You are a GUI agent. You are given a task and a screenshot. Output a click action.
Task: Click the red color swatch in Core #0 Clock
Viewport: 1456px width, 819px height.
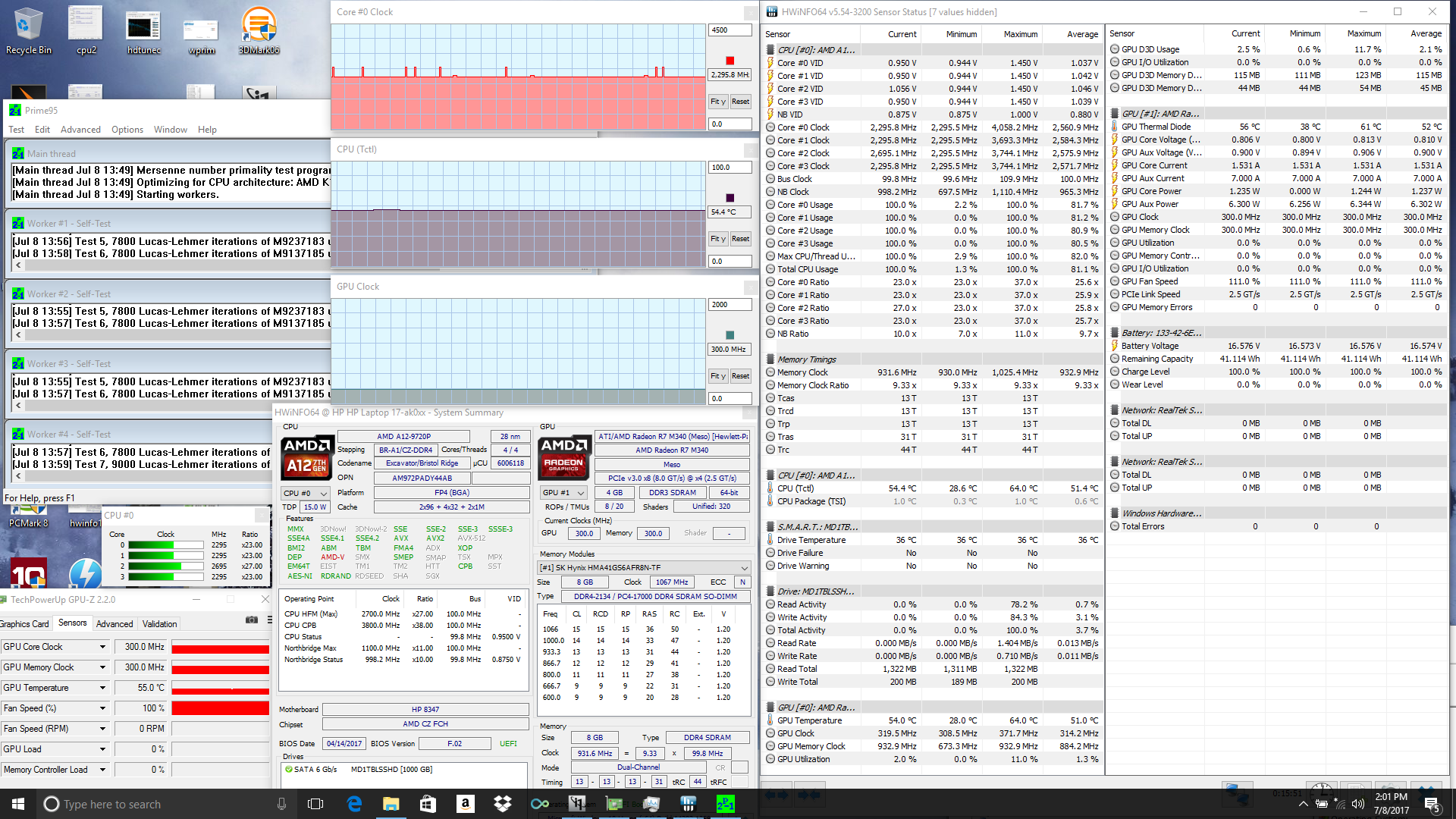(x=730, y=61)
